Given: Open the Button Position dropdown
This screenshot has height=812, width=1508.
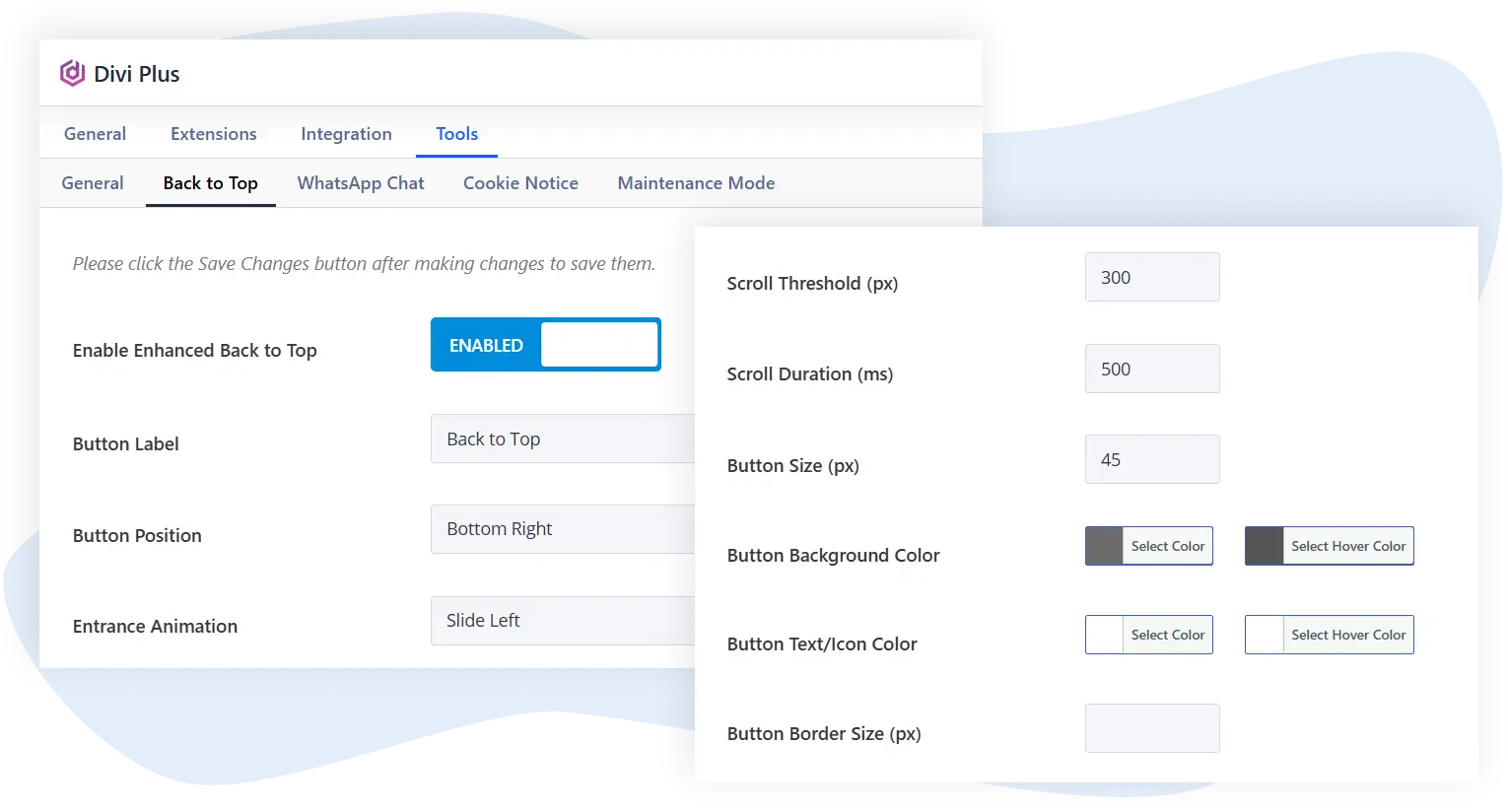Looking at the screenshot, I should [x=563, y=529].
